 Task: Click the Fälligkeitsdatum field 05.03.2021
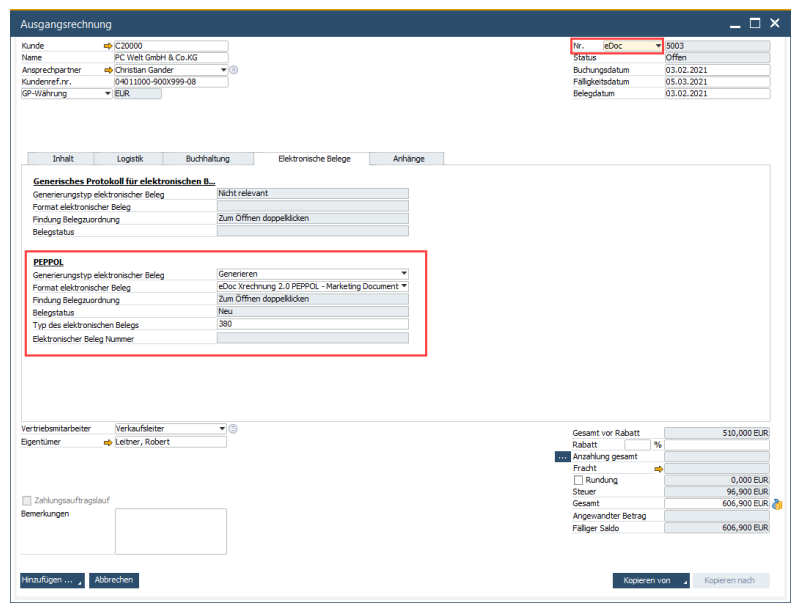(717, 82)
